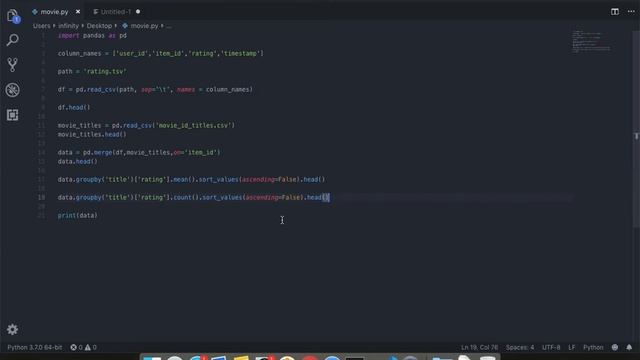Click the movie_titles.head() line
This screenshot has height=360, width=640.
pyautogui.click(x=92, y=134)
